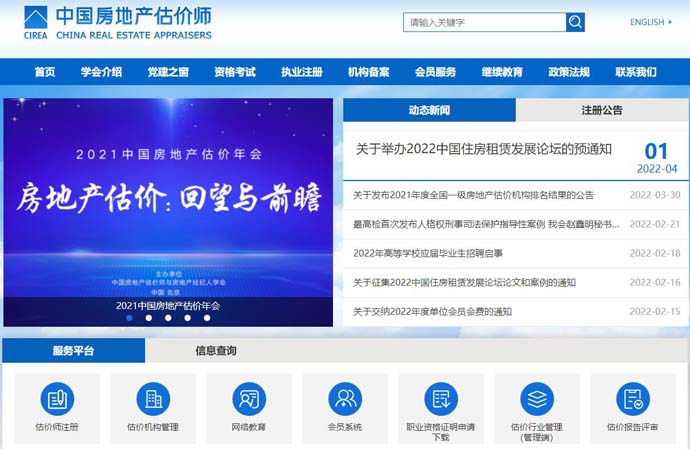
Task: Open the 首页 navigation item
Action: (45, 72)
